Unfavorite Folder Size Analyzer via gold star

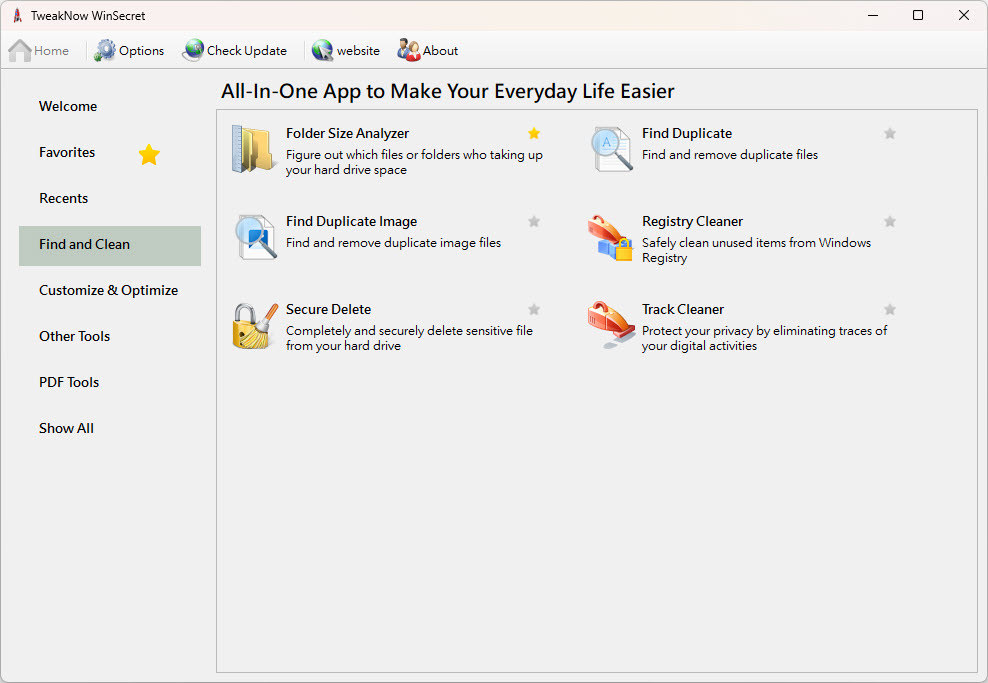pyautogui.click(x=534, y=133)
